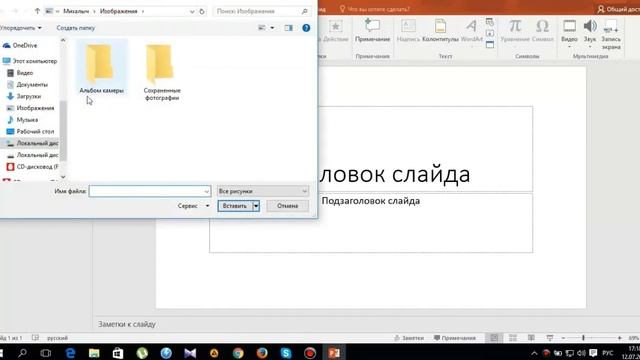Toggle Примечания in the status bar

click(x=455, y=338)
